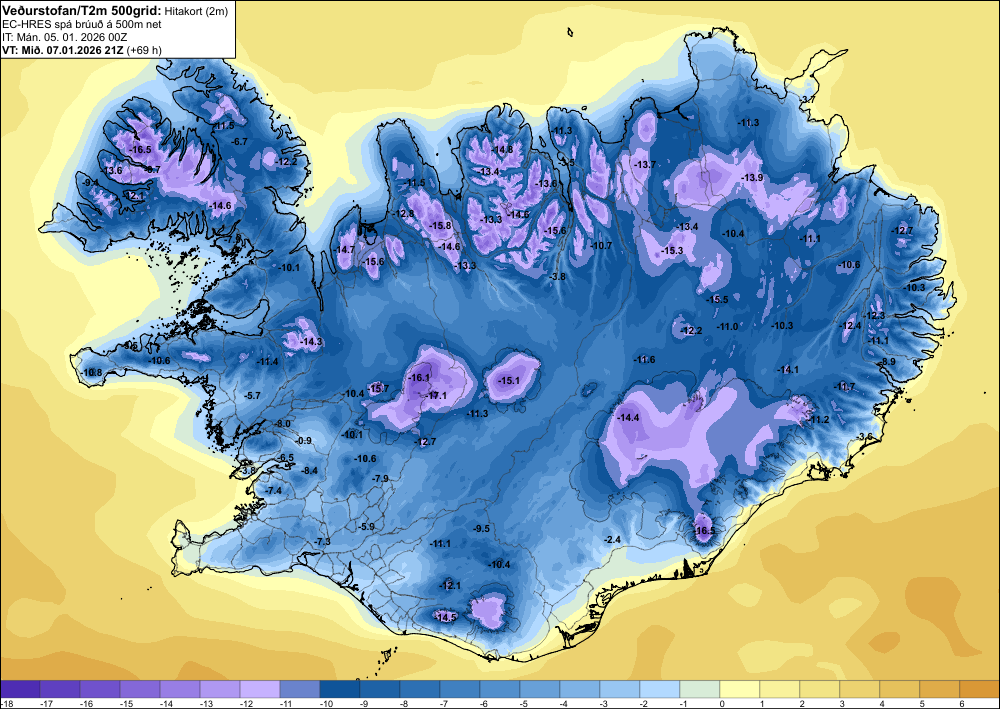
Task: Click the -7.9 temperature value
Action: [x=380, y=478]
